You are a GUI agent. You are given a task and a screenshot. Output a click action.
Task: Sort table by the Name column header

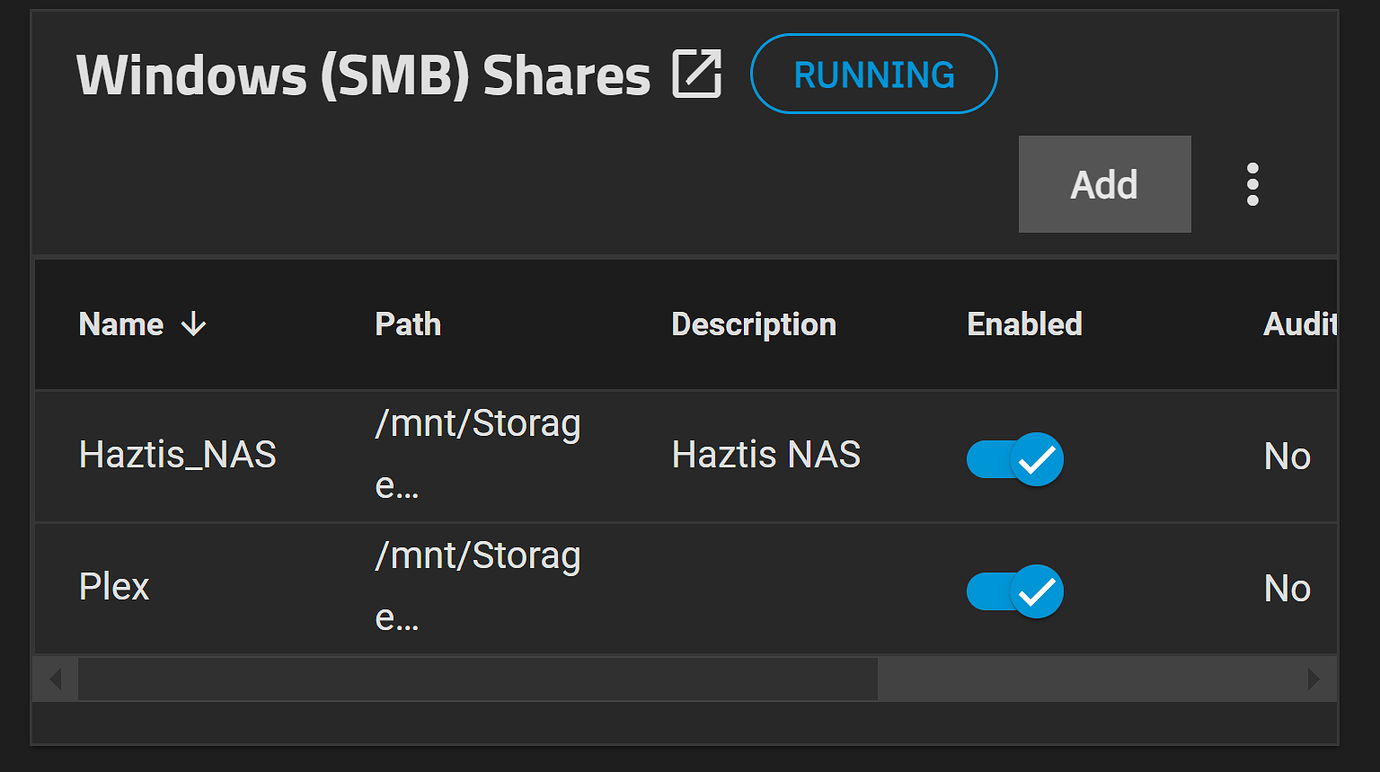[x=121, y=324]
